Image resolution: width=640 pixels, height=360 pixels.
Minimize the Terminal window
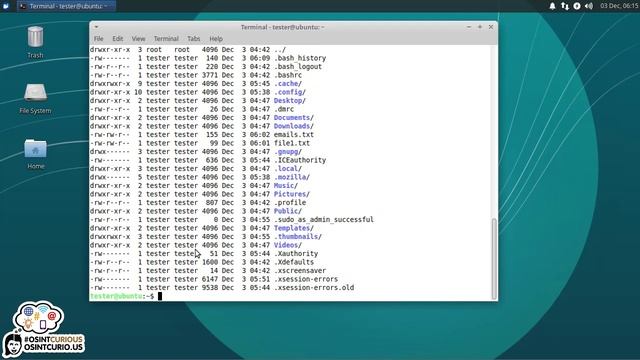[469, 27]
